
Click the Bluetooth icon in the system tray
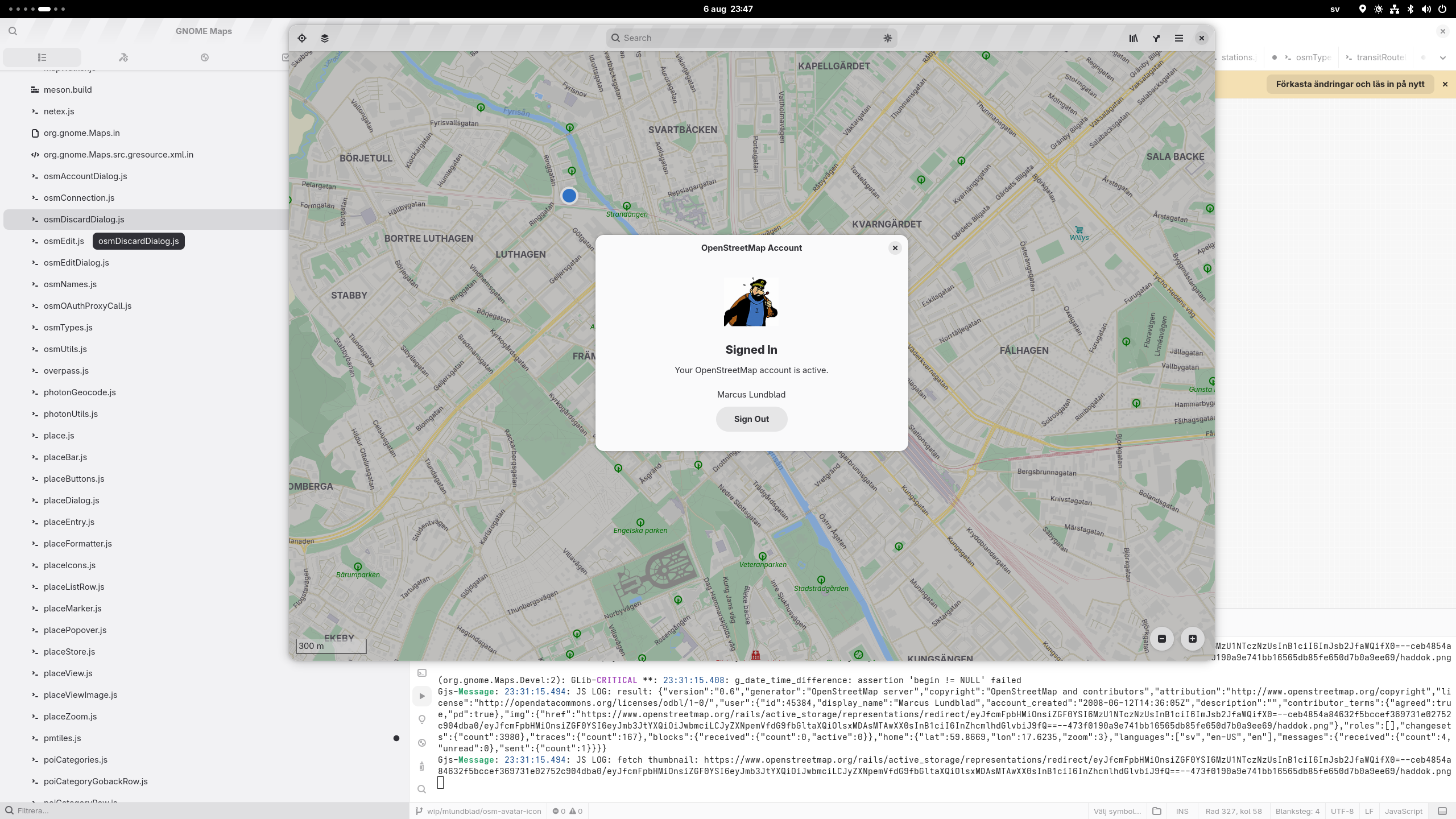[x=1410, y=9]
